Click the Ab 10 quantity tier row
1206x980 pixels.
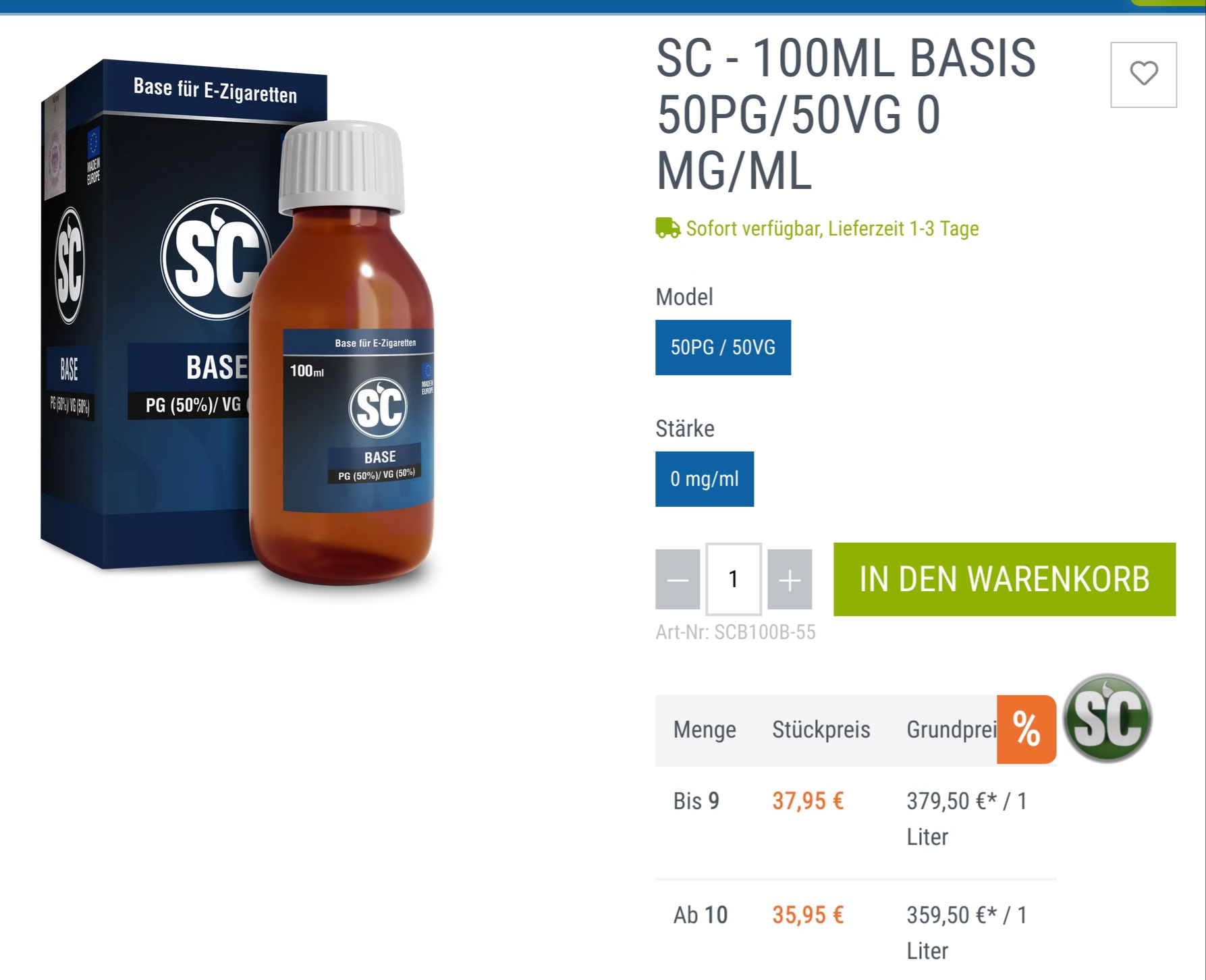pos(856,932)
